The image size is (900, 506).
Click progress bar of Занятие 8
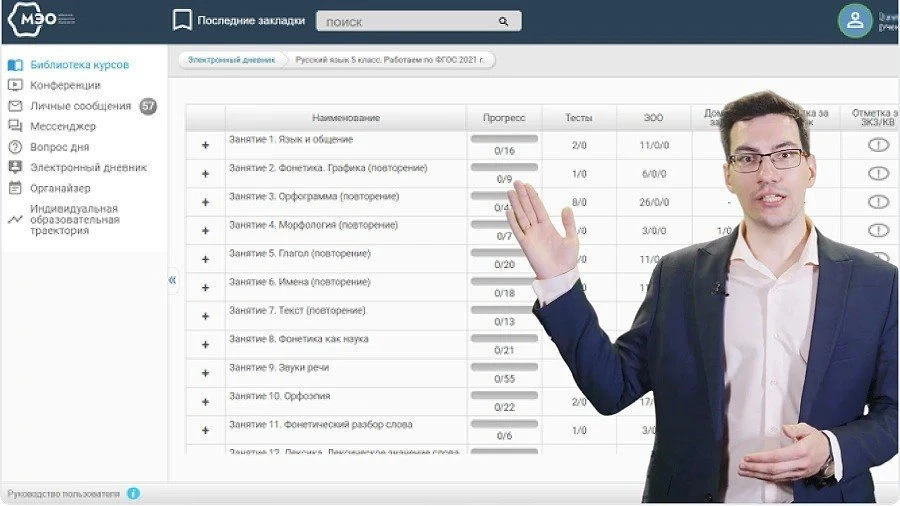click(504, 338)
